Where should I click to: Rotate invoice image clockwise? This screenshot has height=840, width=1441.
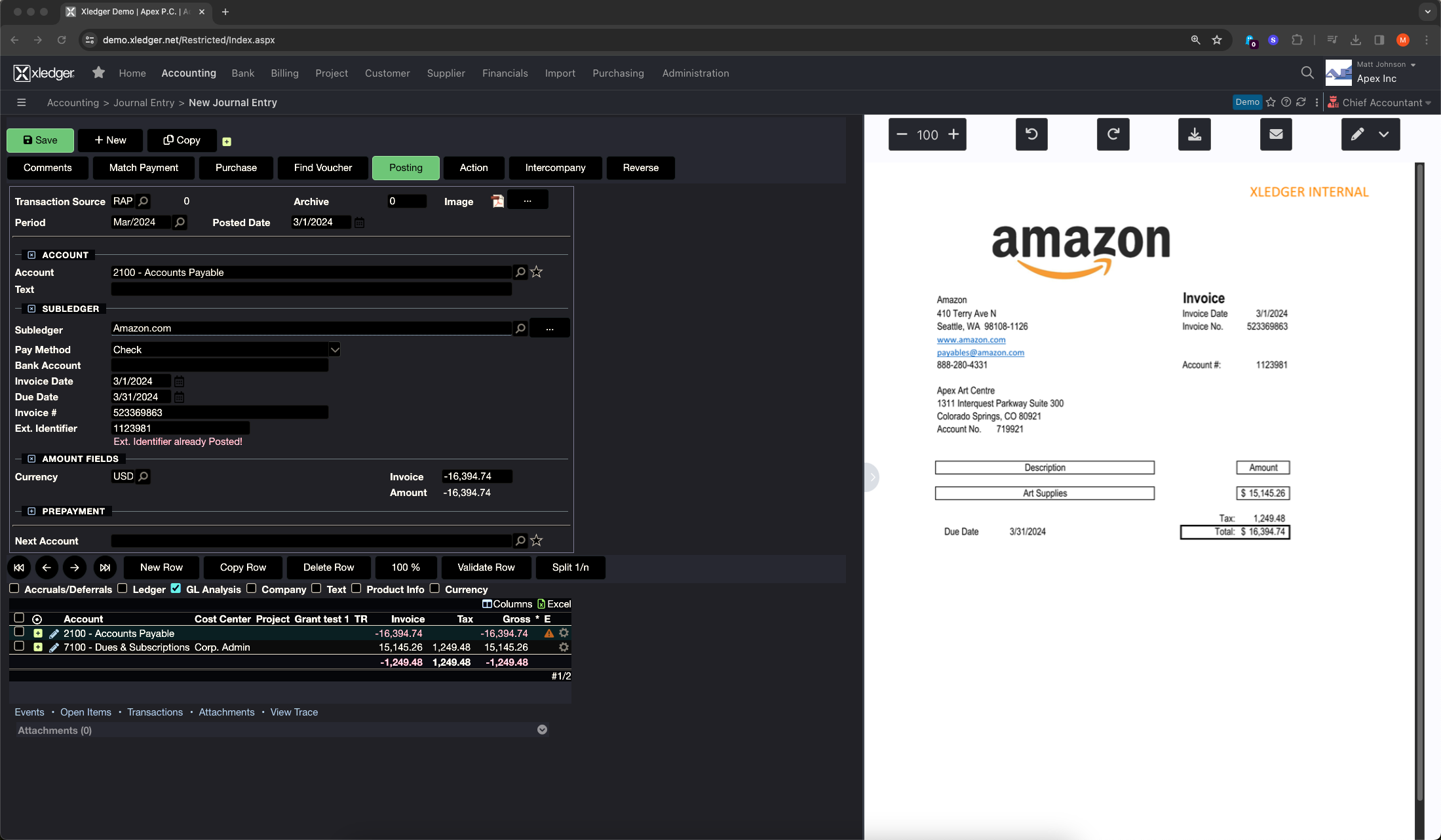click(x=1113, y=134)
